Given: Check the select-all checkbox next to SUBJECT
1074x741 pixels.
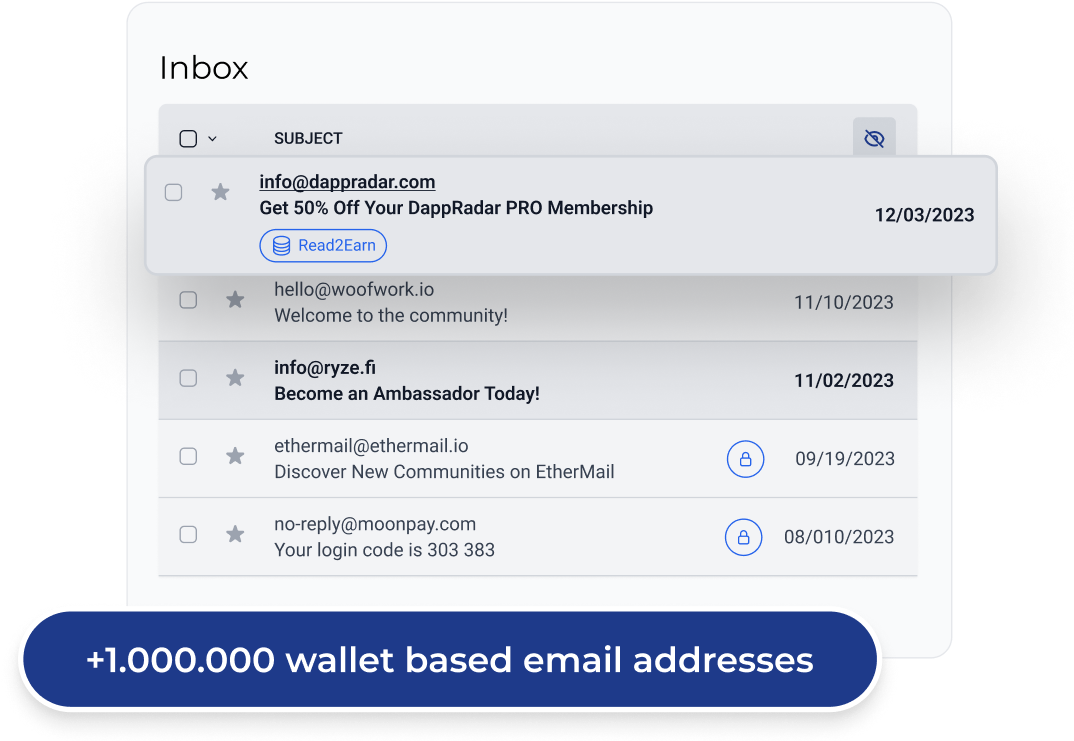Looking at the screenshot, I should 188,138.
